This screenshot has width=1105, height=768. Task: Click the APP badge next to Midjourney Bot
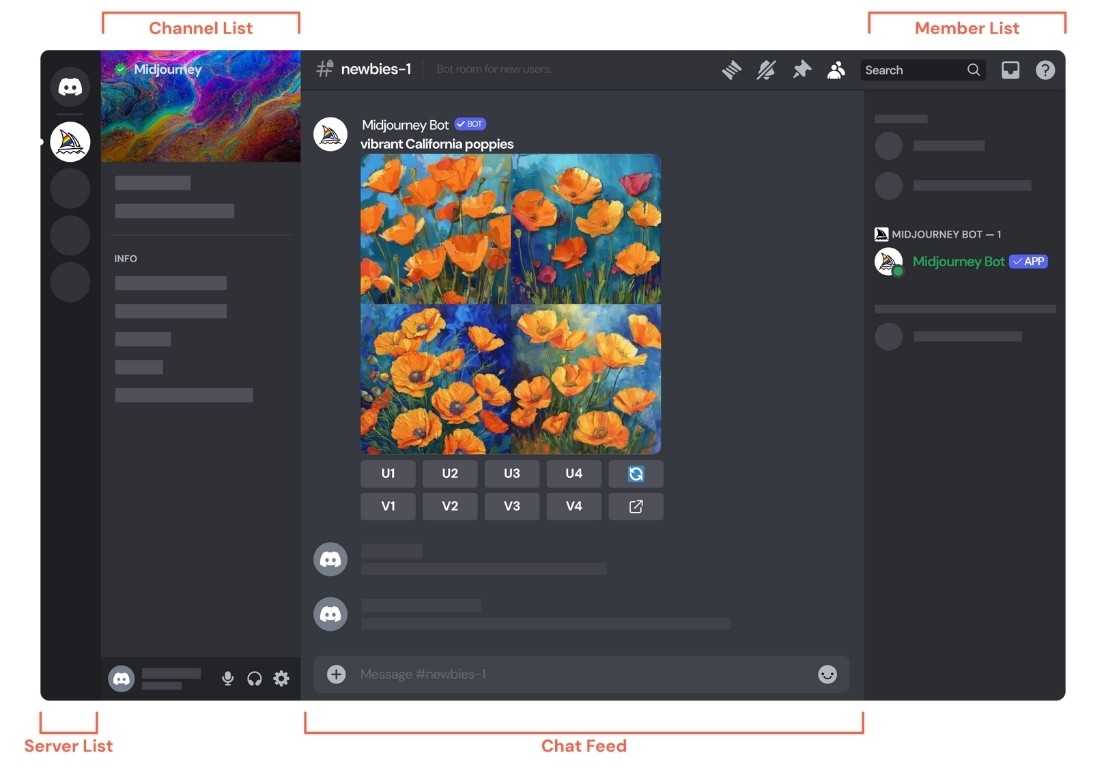[x=1029, y=261]
